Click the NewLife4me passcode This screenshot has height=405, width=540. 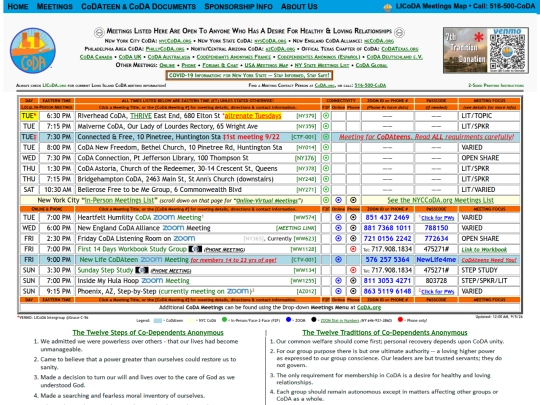pos(436,260)
